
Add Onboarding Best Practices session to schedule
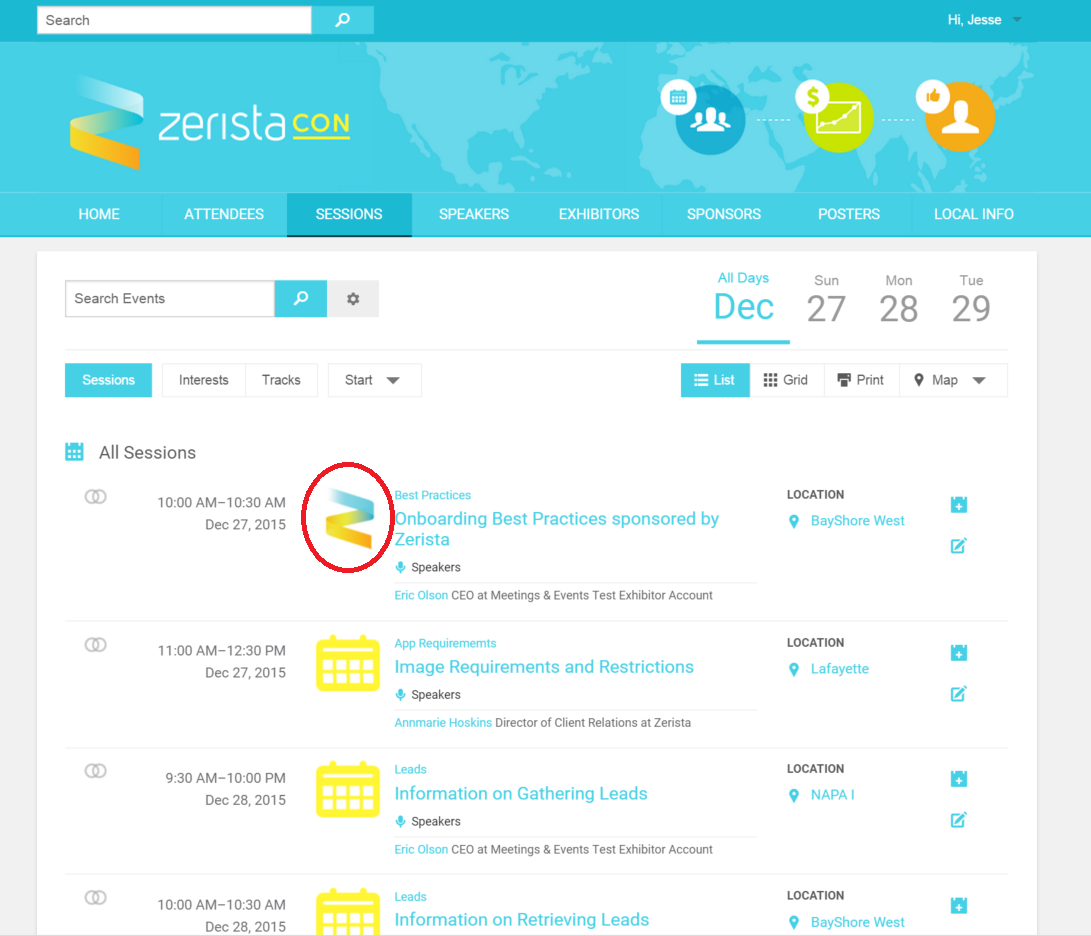[x=959, y=505]
